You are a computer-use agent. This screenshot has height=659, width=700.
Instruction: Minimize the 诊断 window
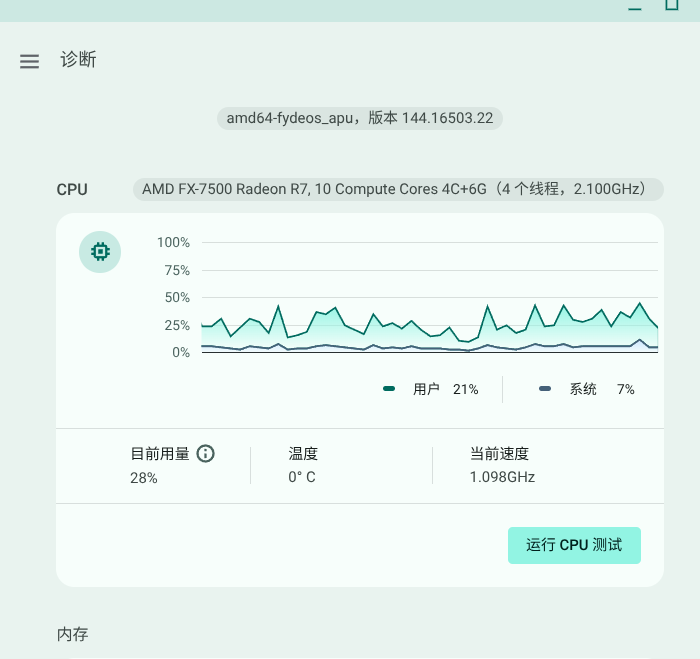click(x=635, y=6)
